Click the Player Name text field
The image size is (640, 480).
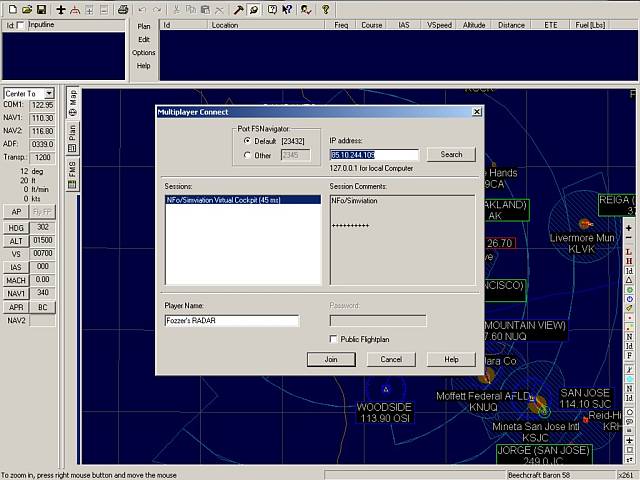click(x=232, y=321)
